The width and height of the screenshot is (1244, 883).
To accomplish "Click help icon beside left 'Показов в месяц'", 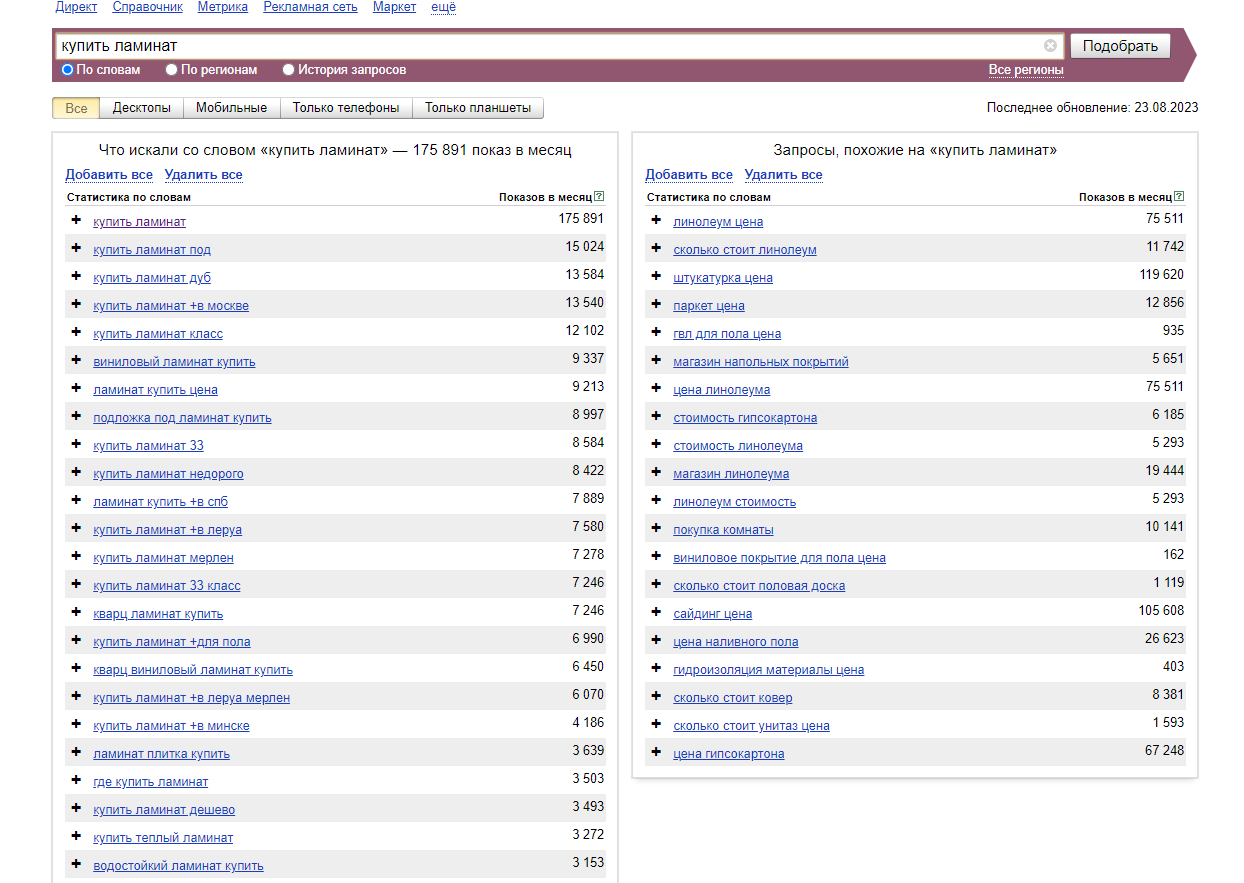I will click(x=599, y=197).
